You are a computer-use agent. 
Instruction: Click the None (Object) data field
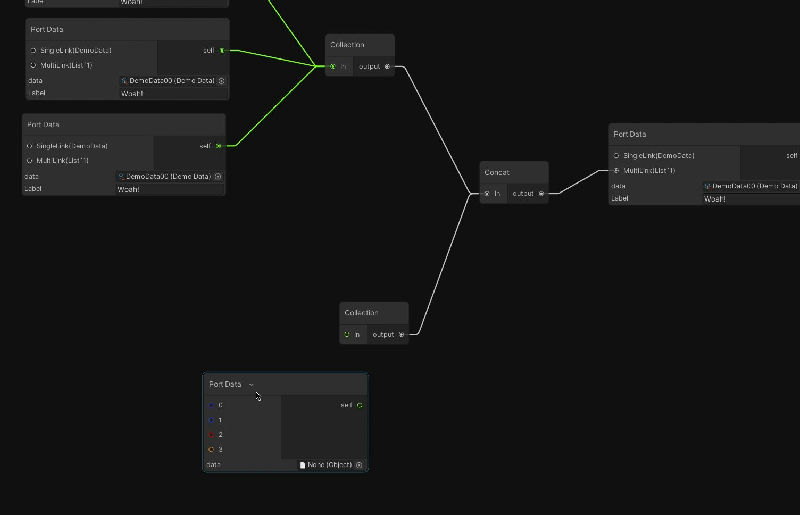click(325, 465)
